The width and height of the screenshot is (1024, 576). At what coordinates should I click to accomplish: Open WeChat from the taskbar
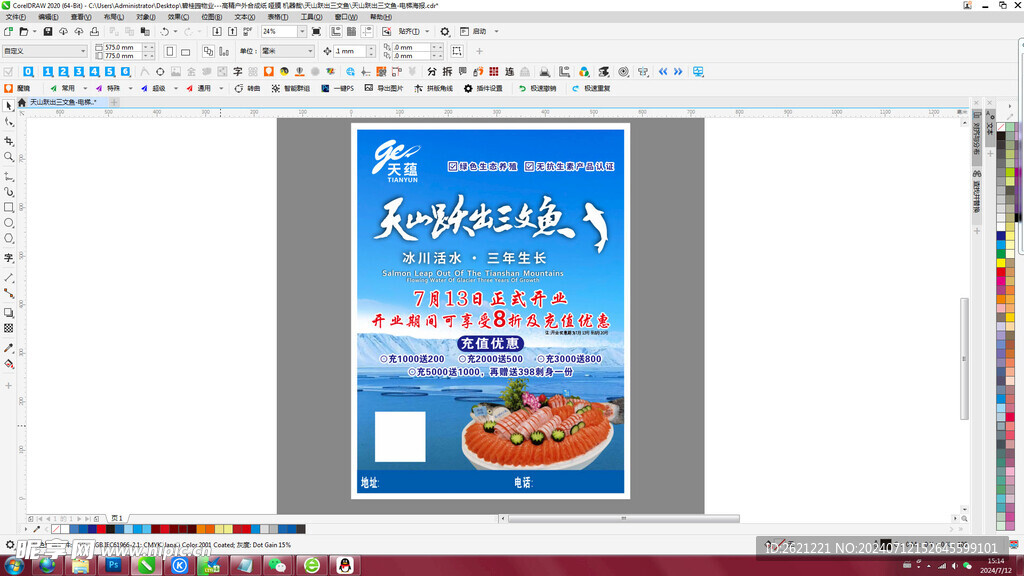coord(278,565)
